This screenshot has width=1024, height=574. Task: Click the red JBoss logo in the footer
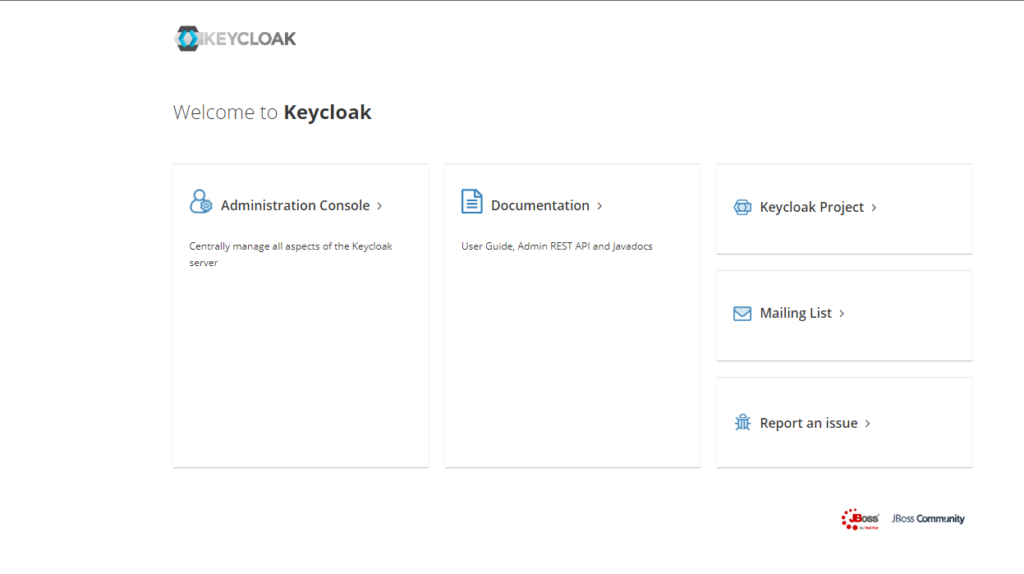pyautogui.click(x=860, y=519)
